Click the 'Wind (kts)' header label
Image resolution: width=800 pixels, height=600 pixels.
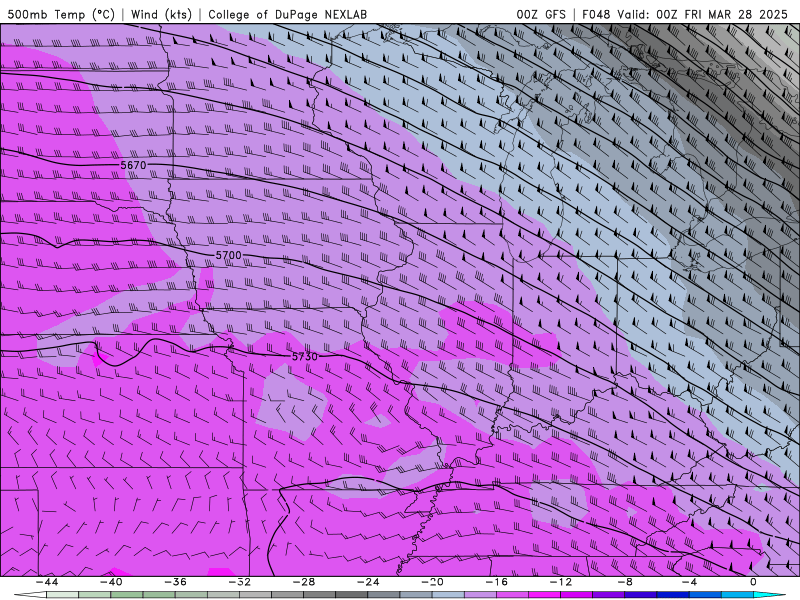[161, 14]
